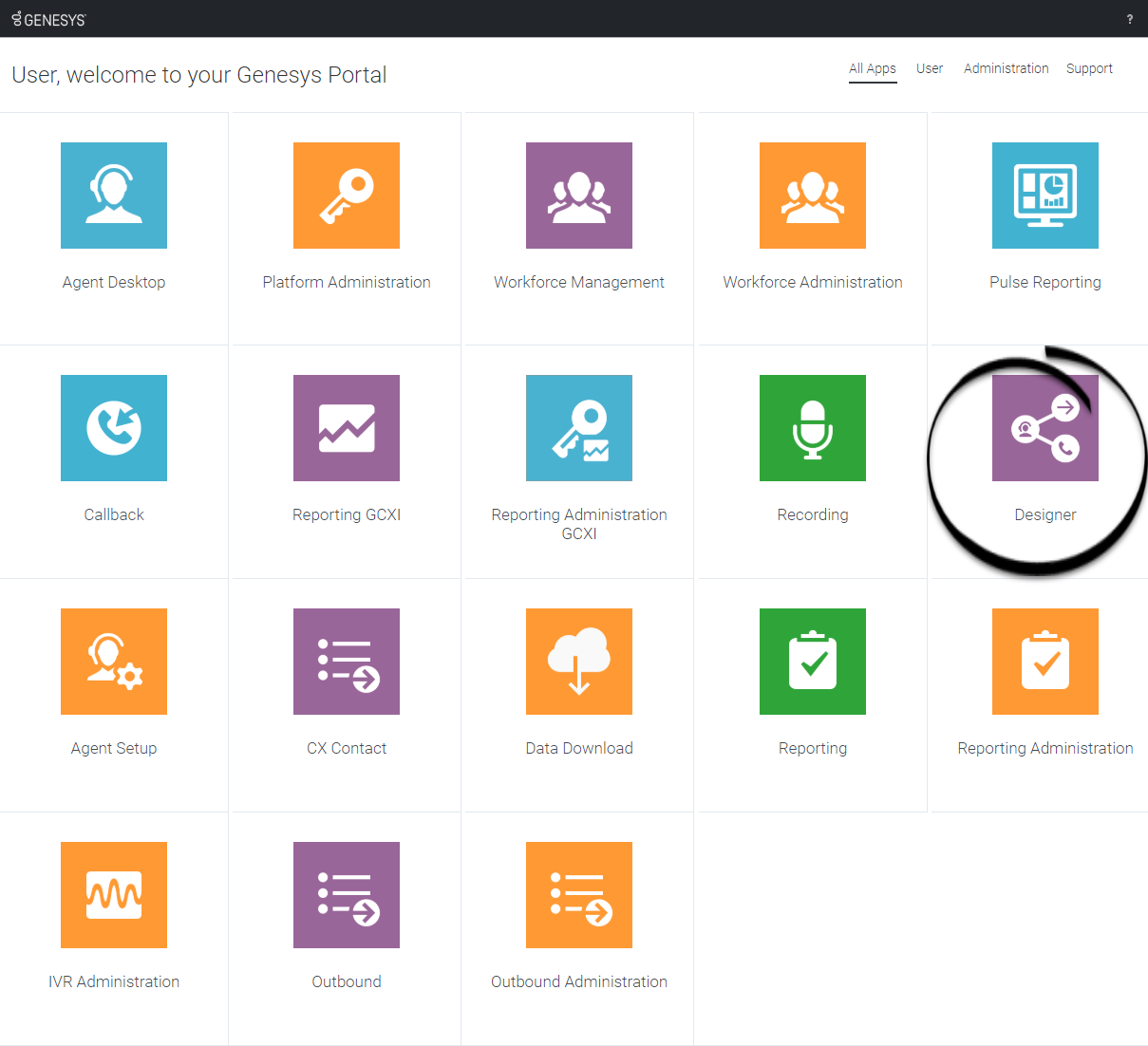Switch to the Administration tab
The width and height of the screenshot is (1148, 1046).
1007,68
